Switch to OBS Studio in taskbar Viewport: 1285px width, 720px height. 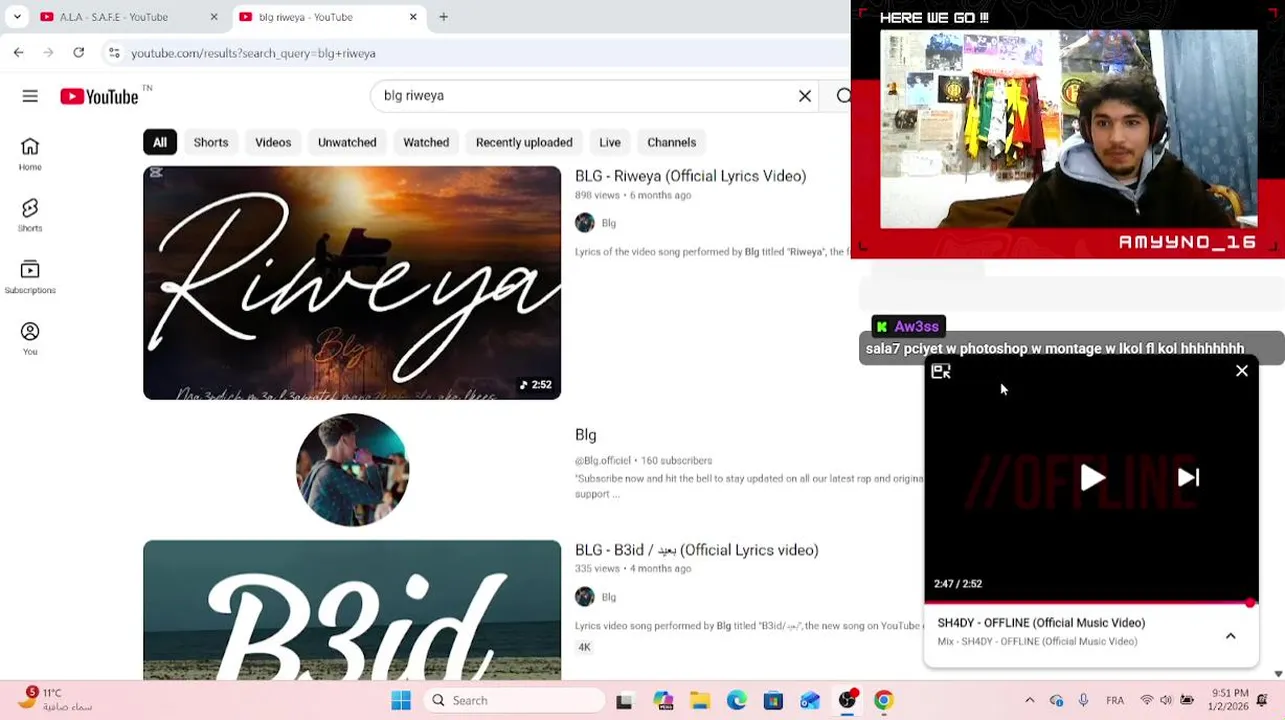click(848, 701)
